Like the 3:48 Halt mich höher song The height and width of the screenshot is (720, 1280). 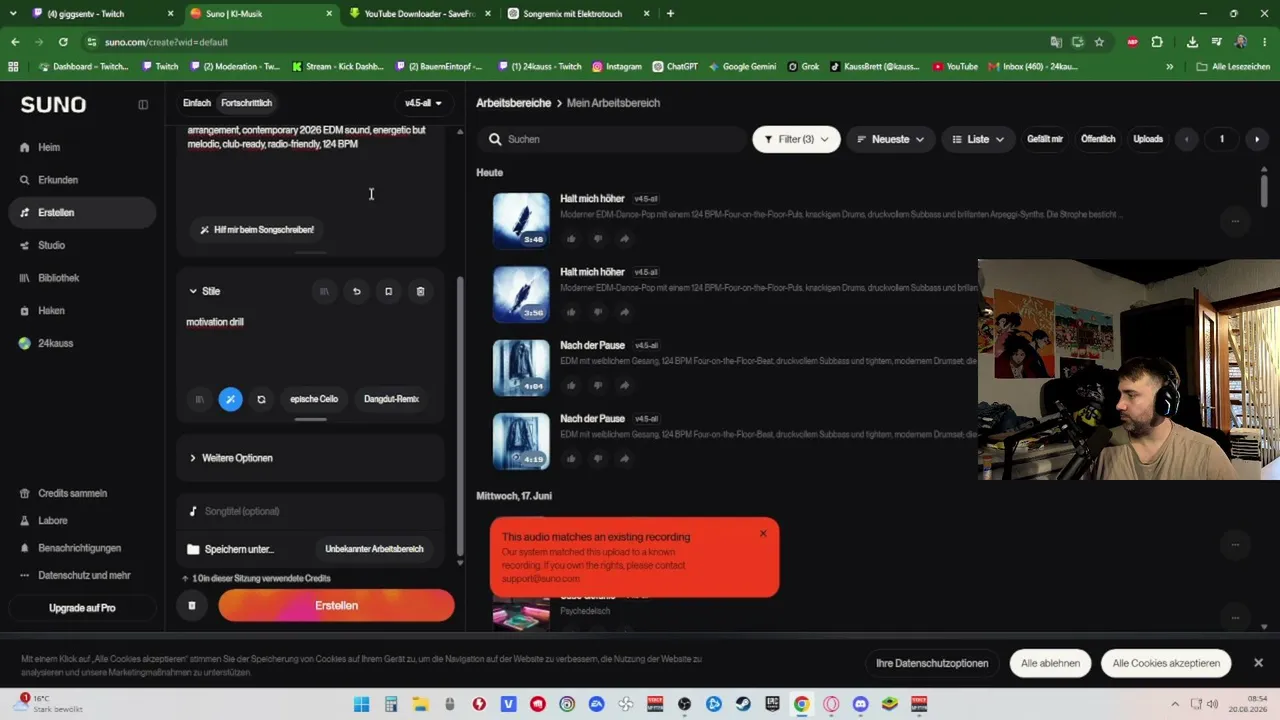[571, 239]
